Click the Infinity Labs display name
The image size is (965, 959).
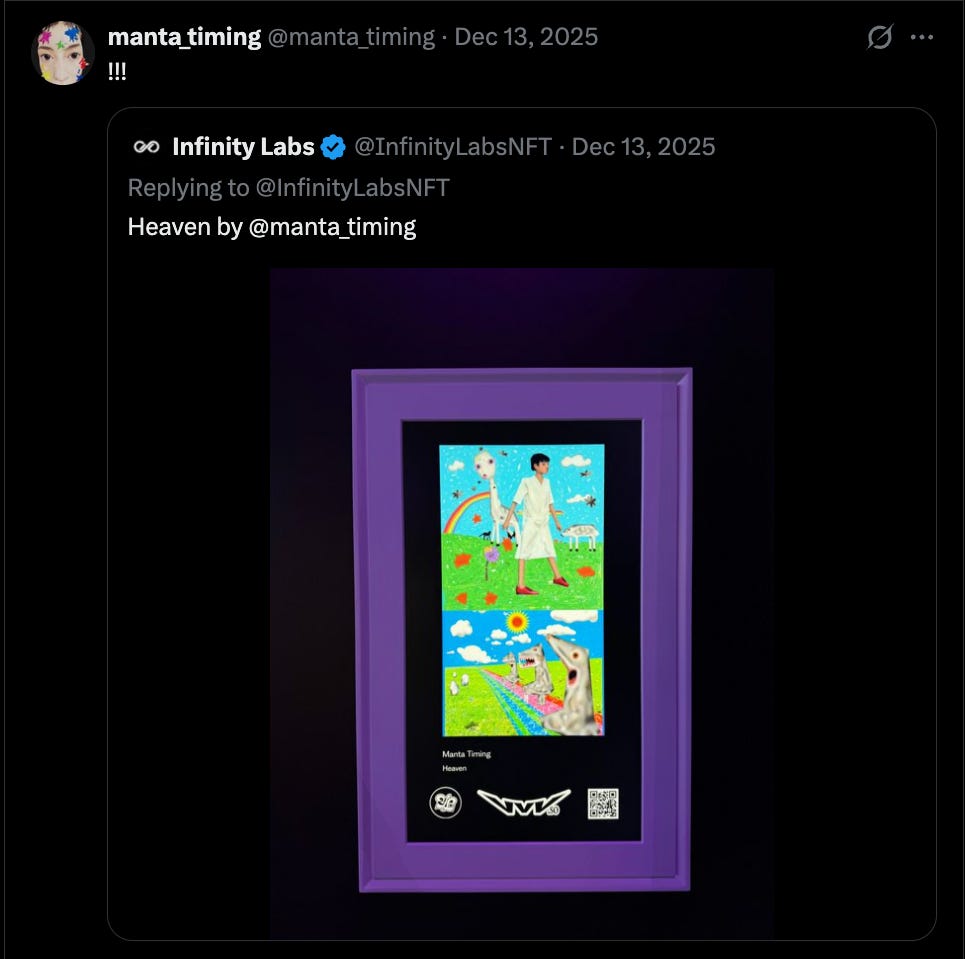(x=243, y=146)
